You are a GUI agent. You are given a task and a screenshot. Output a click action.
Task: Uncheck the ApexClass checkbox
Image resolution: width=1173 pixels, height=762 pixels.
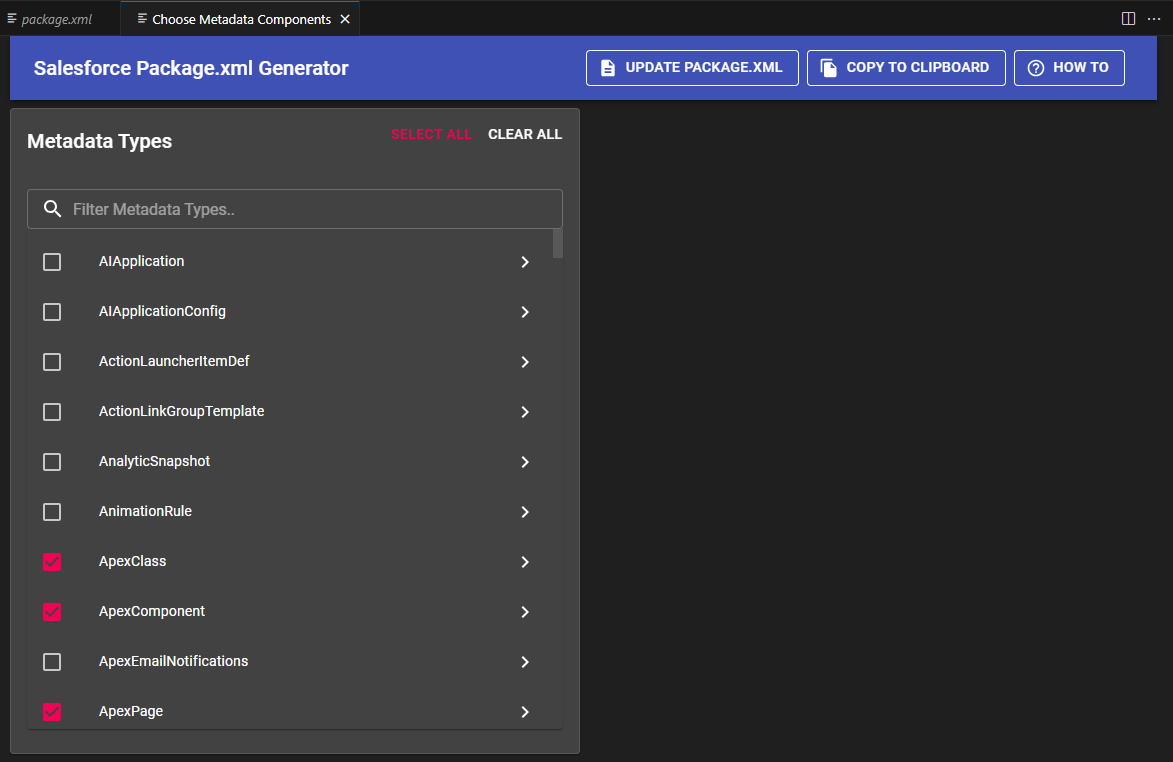pos(52,562)
